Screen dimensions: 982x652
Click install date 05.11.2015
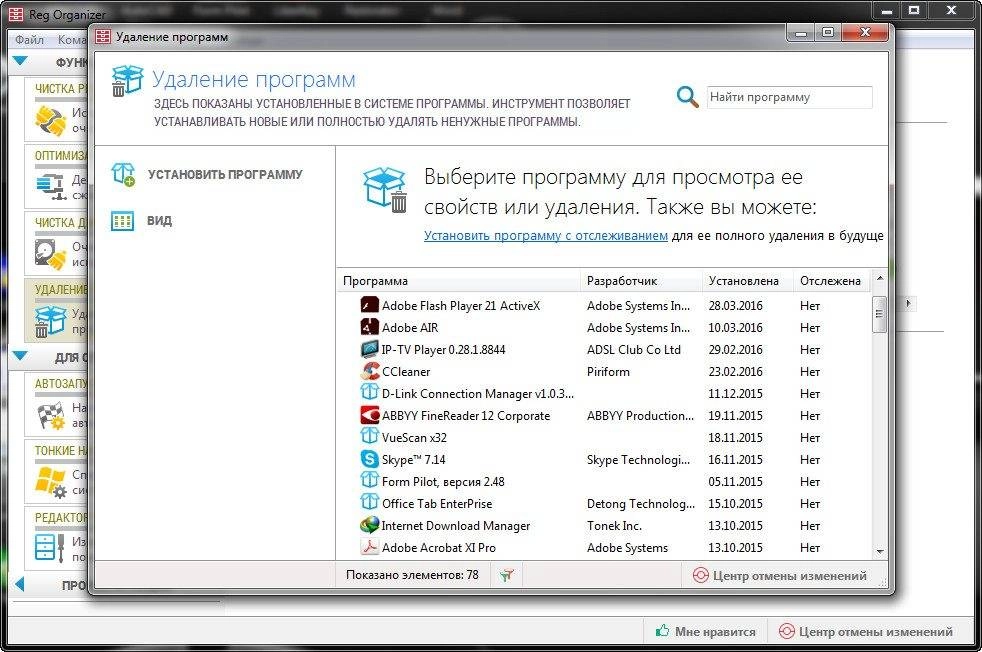(735, 481)
